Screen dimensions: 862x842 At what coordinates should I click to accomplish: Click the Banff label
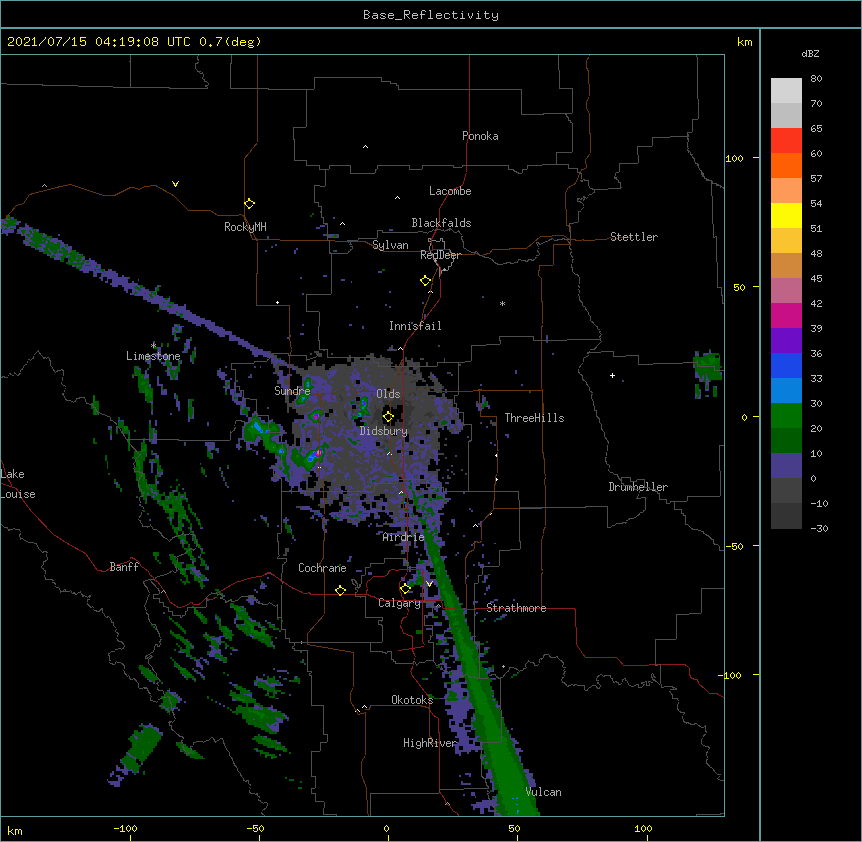pyautogui.click(x=124, y=567)
